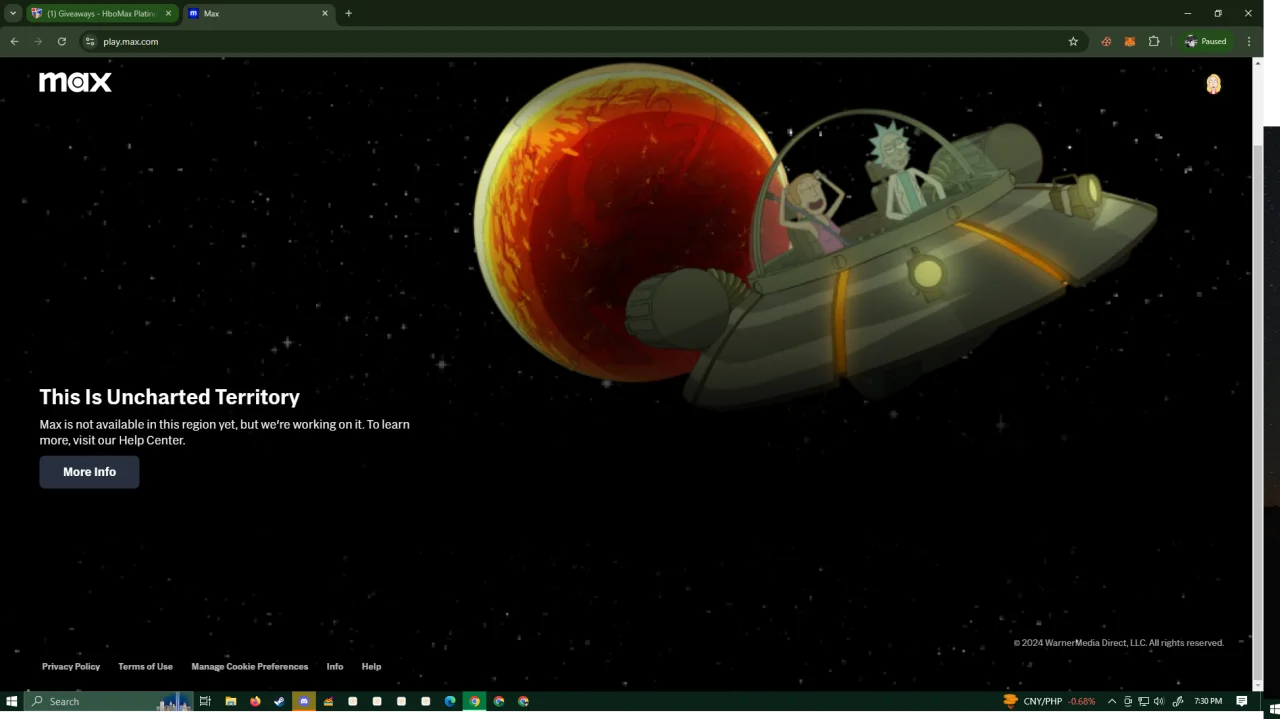Open the Chrome three-dot menu

pyautogui.click(x=1249, y=42)
